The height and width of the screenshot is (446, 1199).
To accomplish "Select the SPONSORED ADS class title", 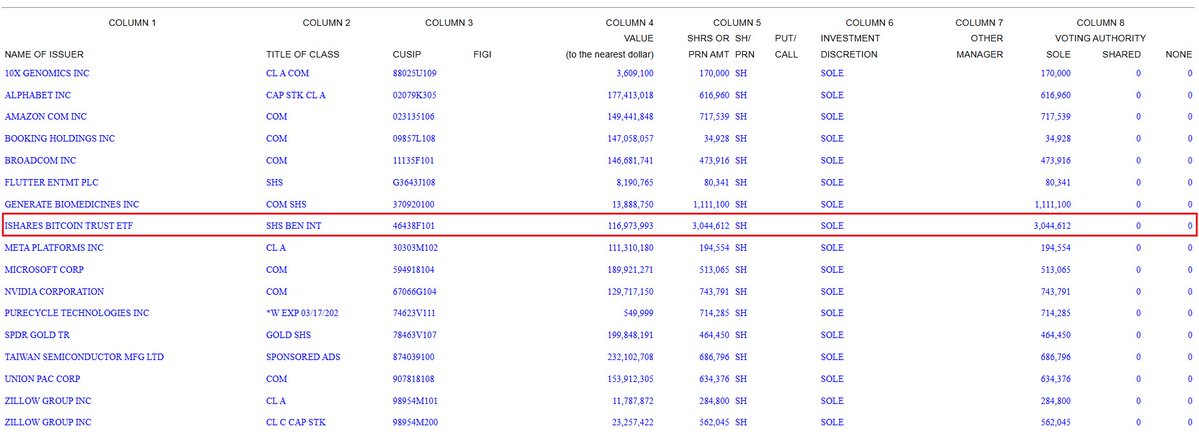I will pyautogui.click(x=304, y=357).
